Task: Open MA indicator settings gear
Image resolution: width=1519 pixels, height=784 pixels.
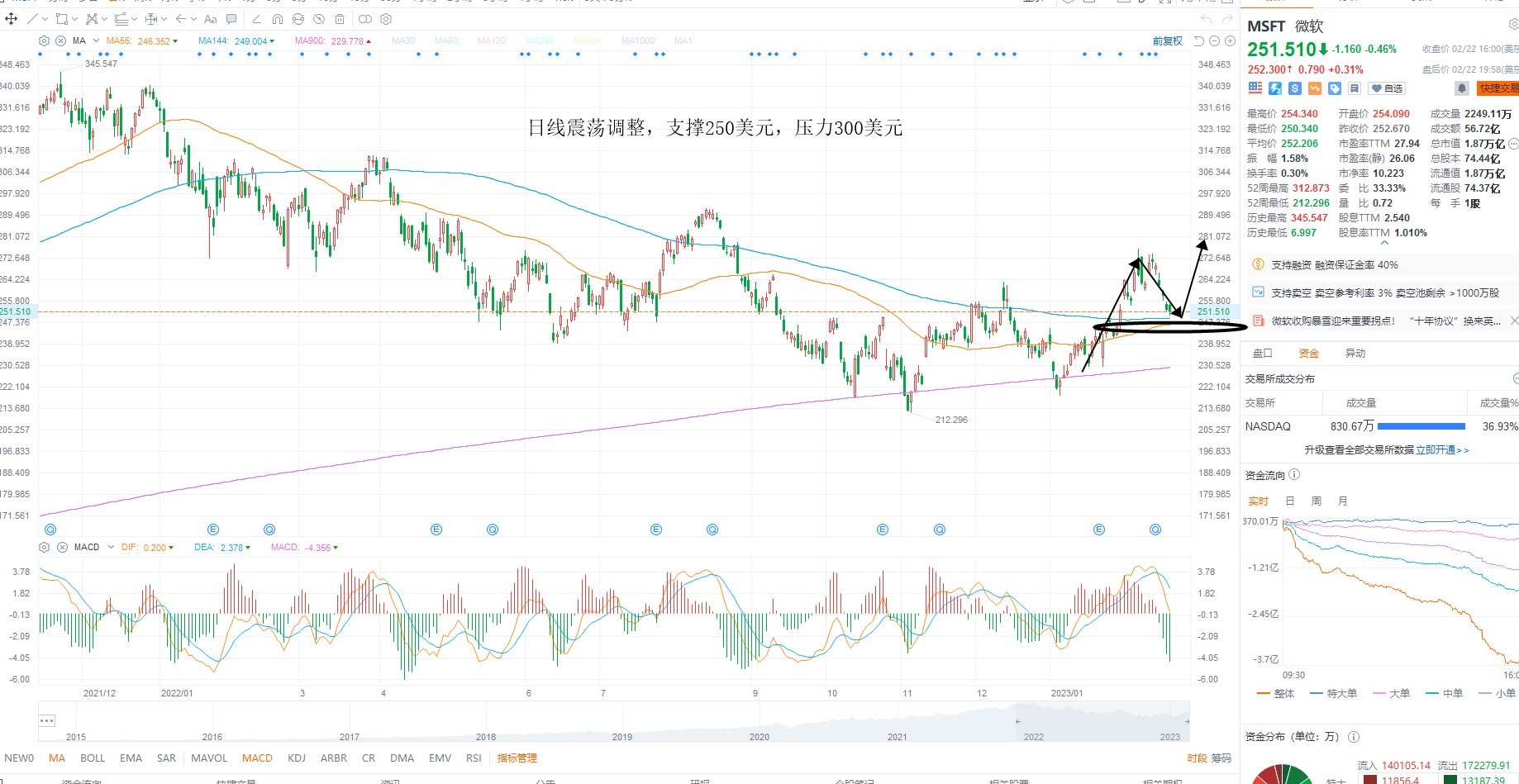Action: point(45,40)
